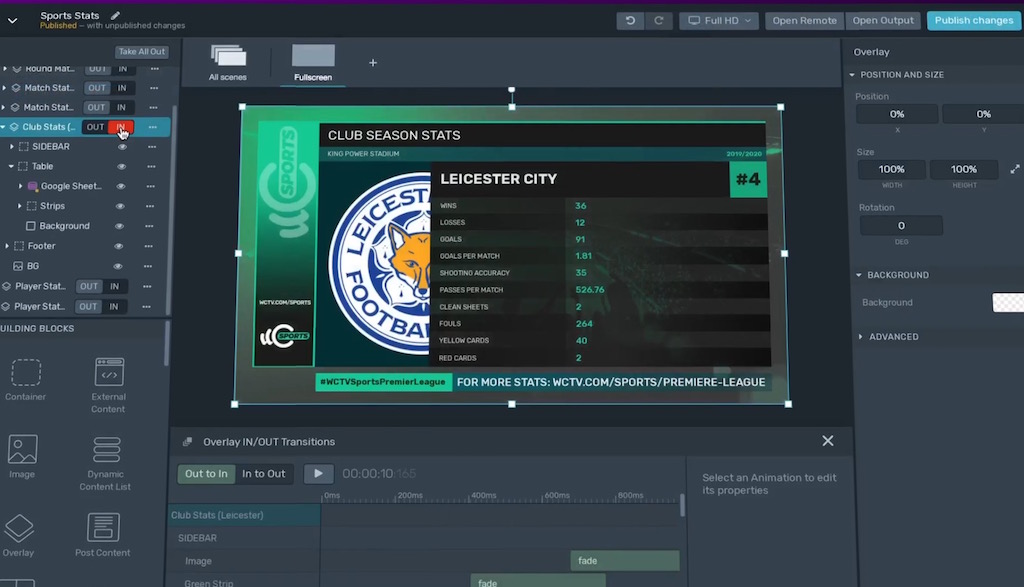Publish changes to the project
Viewport: 1024px width, 587px height.
tap(974, 20)
